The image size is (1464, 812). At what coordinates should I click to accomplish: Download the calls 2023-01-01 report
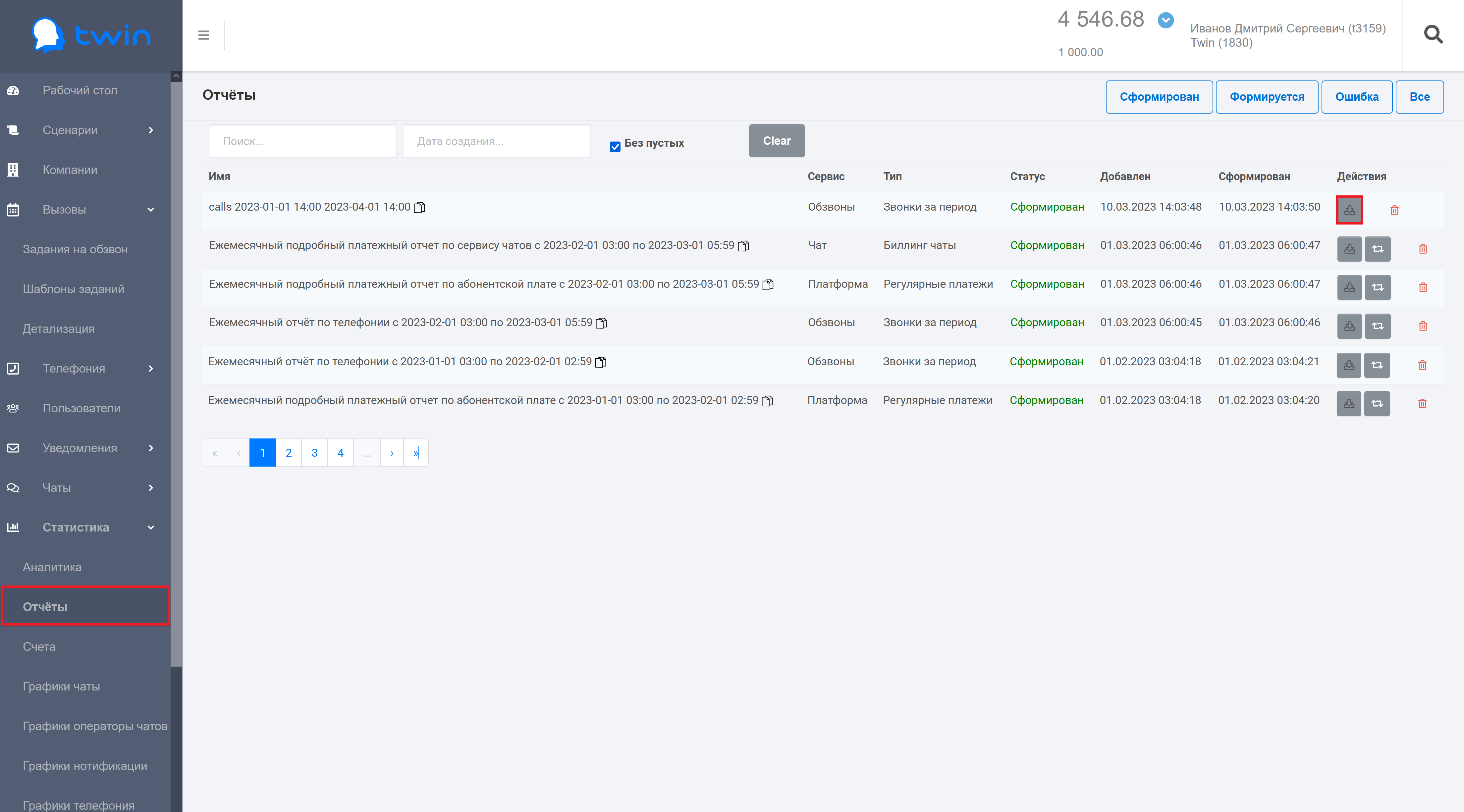(1349, 210)
